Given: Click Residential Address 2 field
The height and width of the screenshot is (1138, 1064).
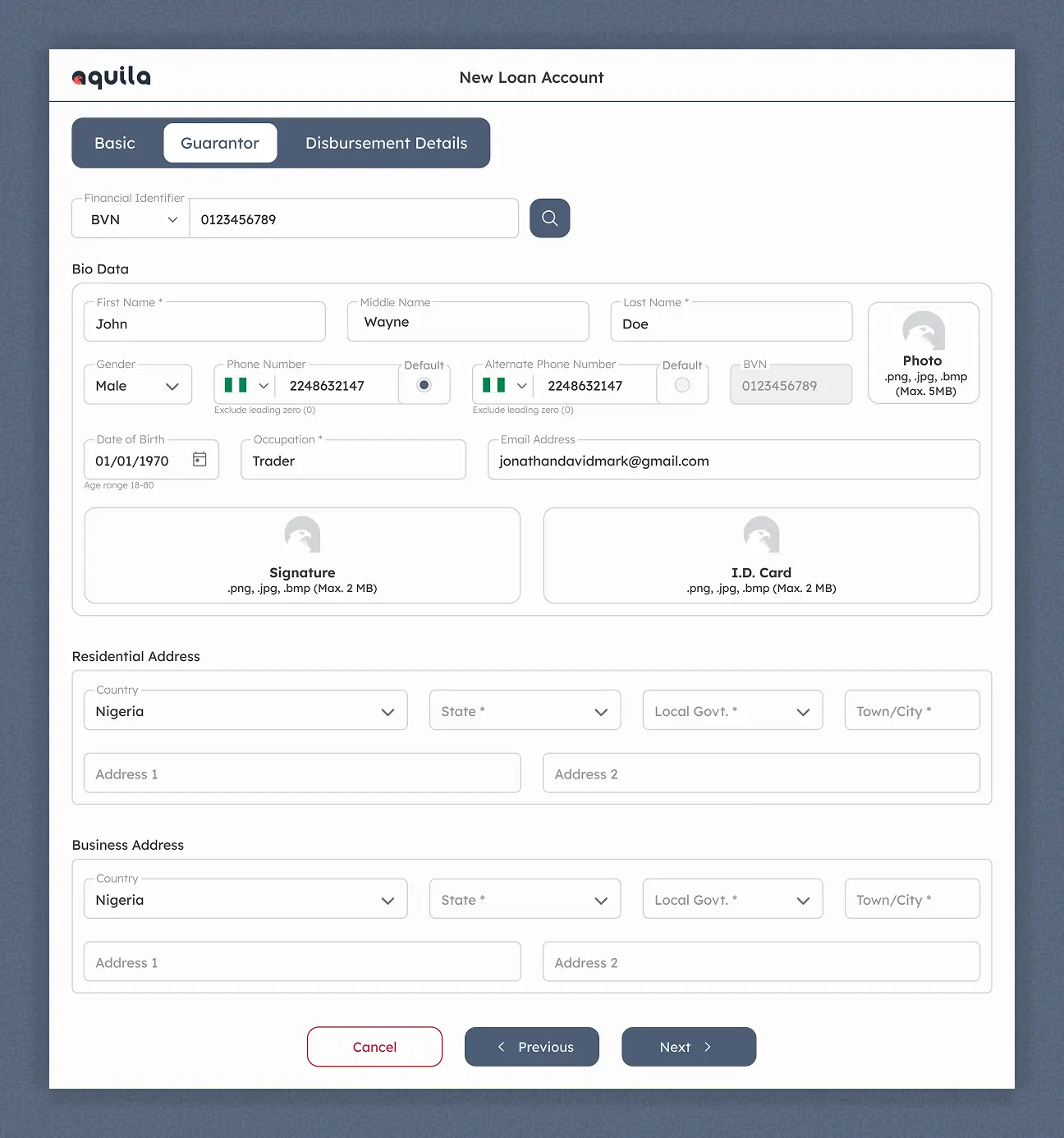Looking at the screenshot, I should pyautogui.click(x=761, y=773).
